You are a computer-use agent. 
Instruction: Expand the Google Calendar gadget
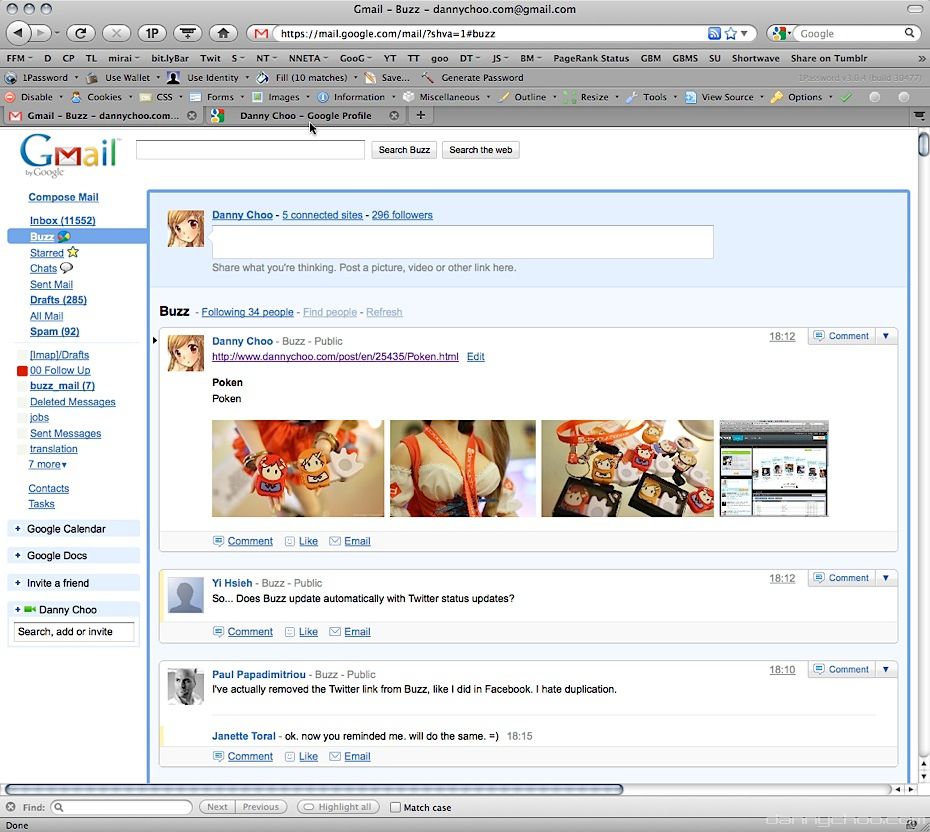(18, 529)
